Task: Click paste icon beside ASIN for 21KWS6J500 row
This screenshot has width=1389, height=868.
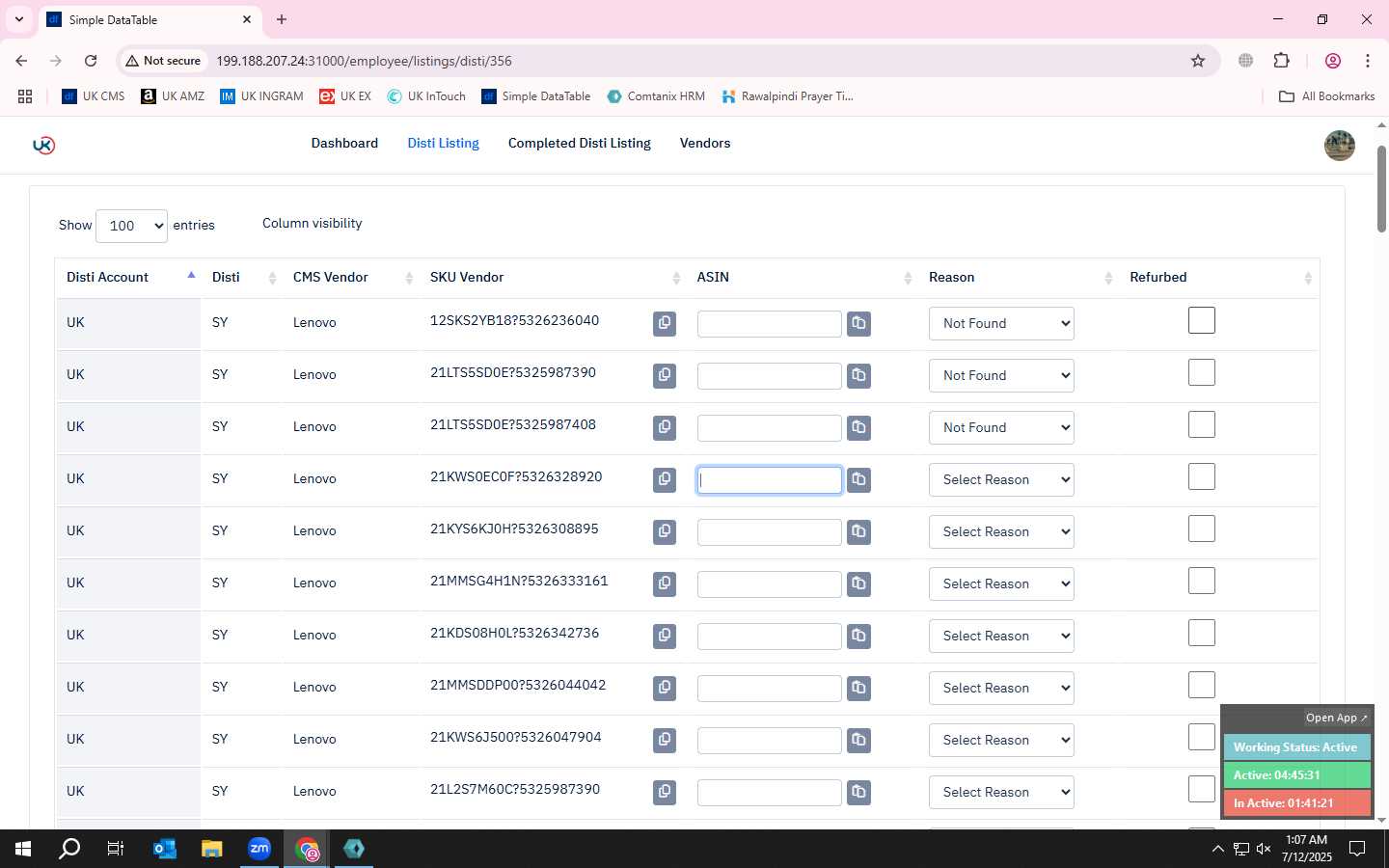Action: click(x=858, y=741)
